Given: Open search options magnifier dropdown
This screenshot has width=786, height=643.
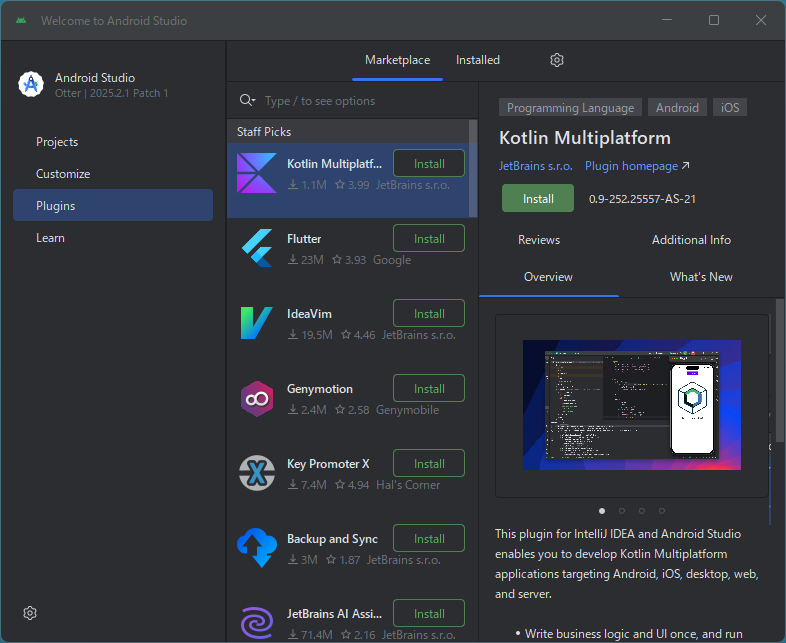Looking at the screenshot, I should [248, 100].
